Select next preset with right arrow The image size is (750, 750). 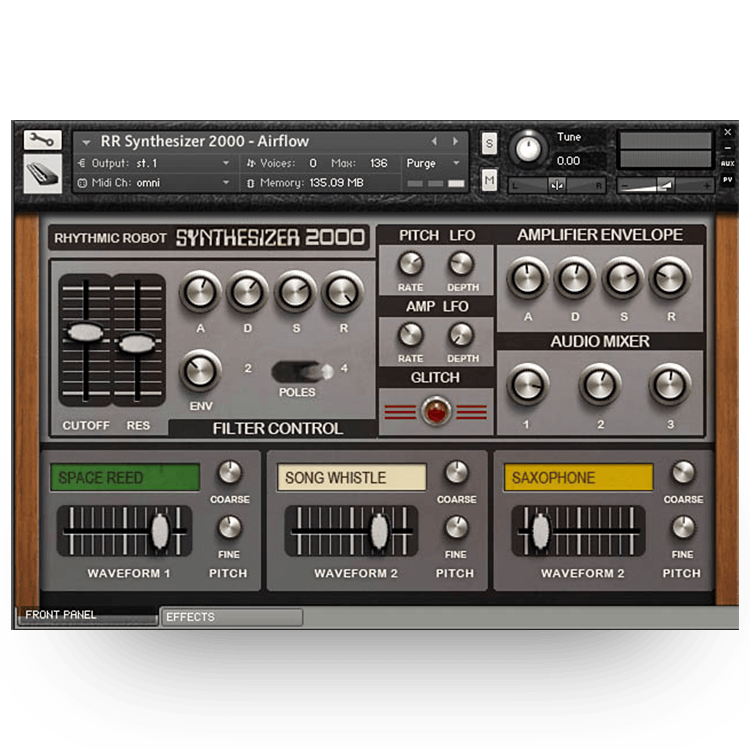click(x=455, y=141)
